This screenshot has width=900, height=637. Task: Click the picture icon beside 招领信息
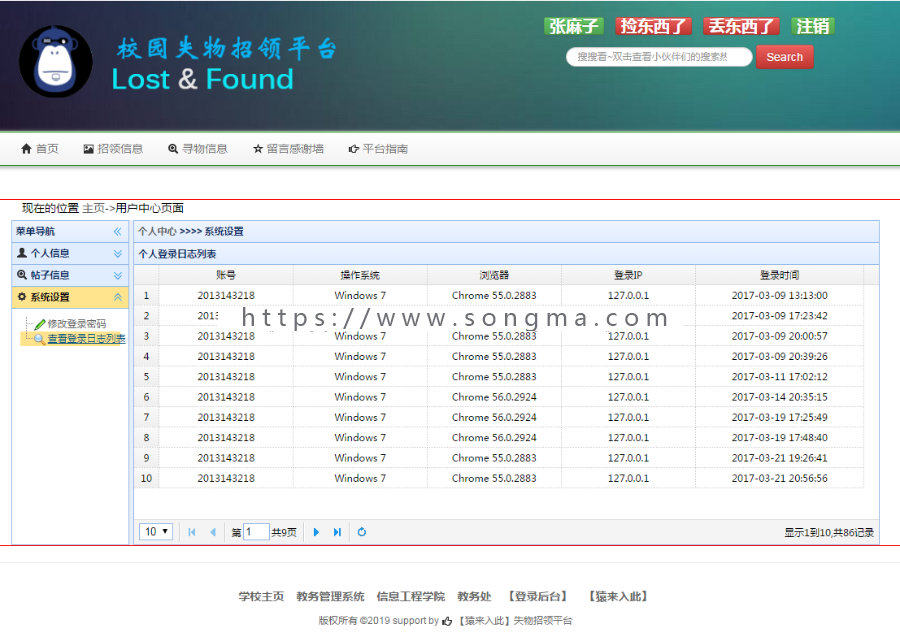(88, 149)
